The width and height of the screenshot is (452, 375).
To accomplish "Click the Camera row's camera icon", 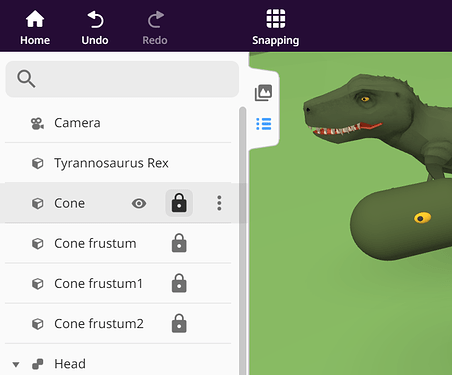I will 37,123.
